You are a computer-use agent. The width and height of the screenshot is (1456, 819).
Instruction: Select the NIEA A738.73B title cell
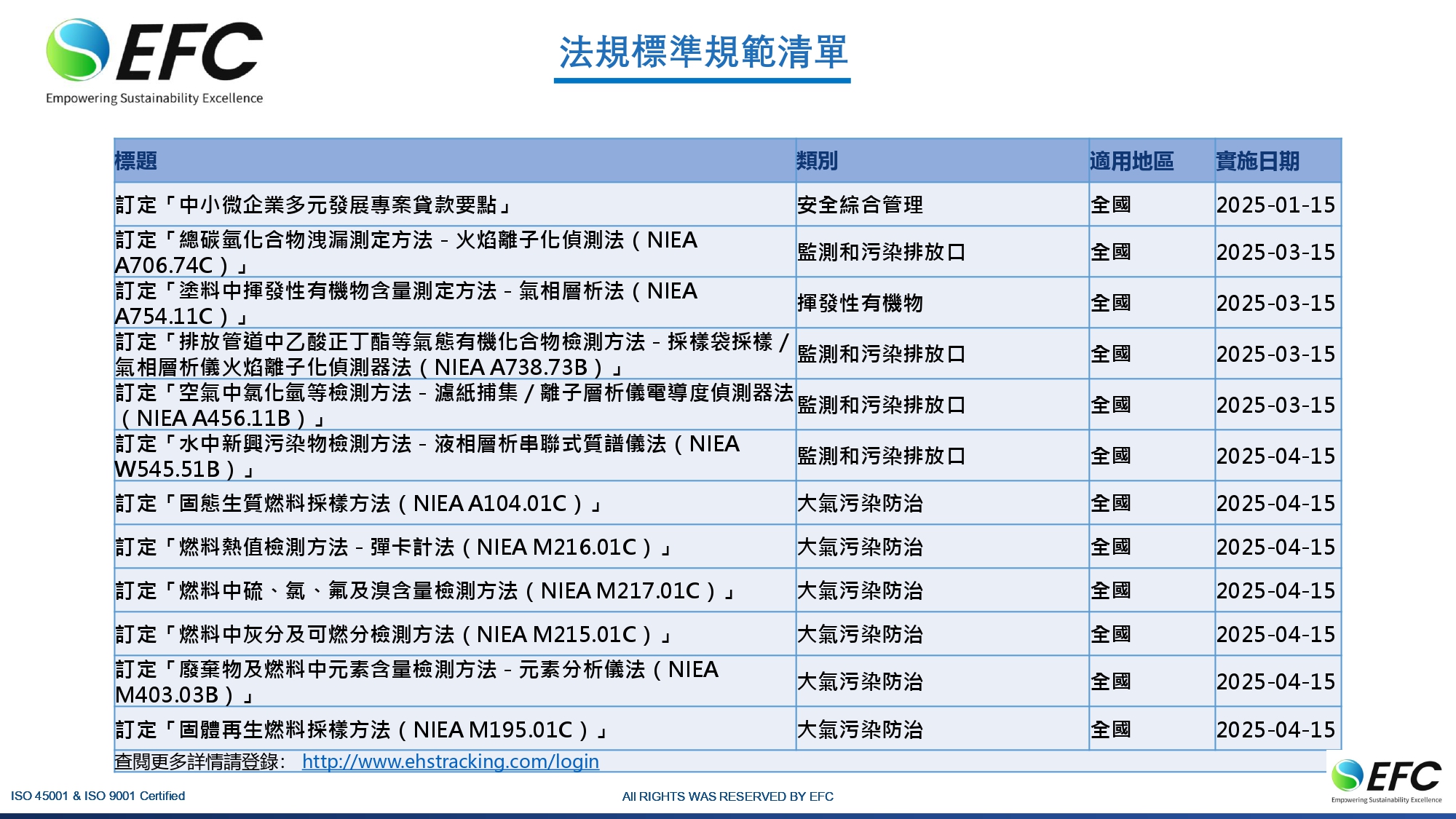click(455, 354)
